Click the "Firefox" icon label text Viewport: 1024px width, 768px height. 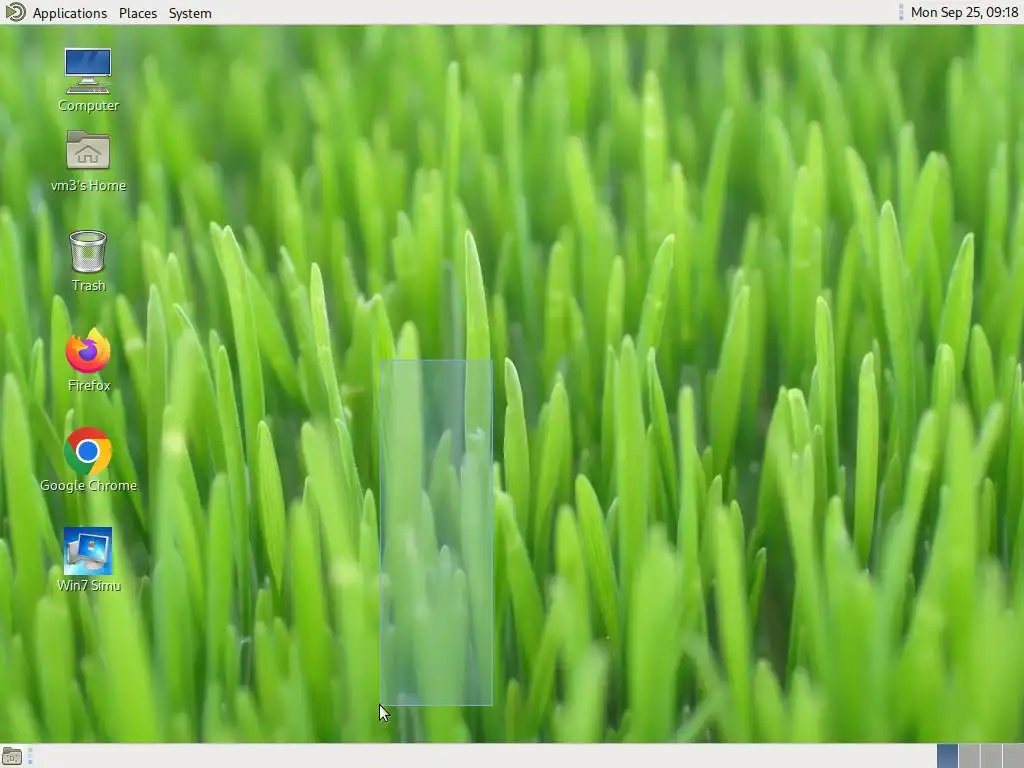point(89,385)
